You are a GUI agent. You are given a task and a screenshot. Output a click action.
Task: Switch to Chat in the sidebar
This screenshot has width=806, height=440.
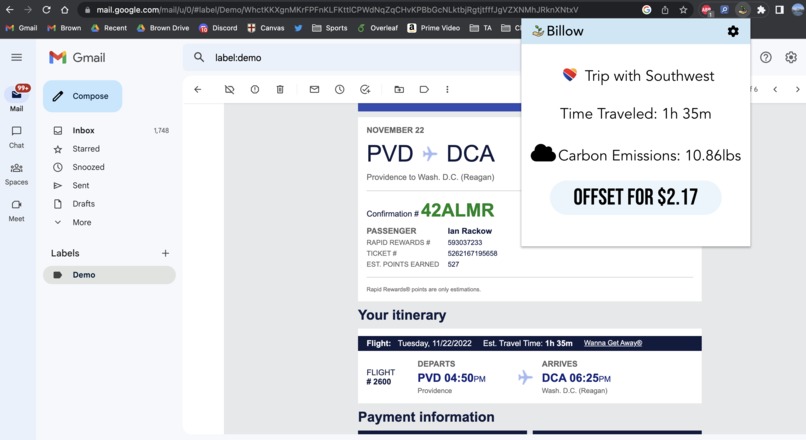click(16, 137)
